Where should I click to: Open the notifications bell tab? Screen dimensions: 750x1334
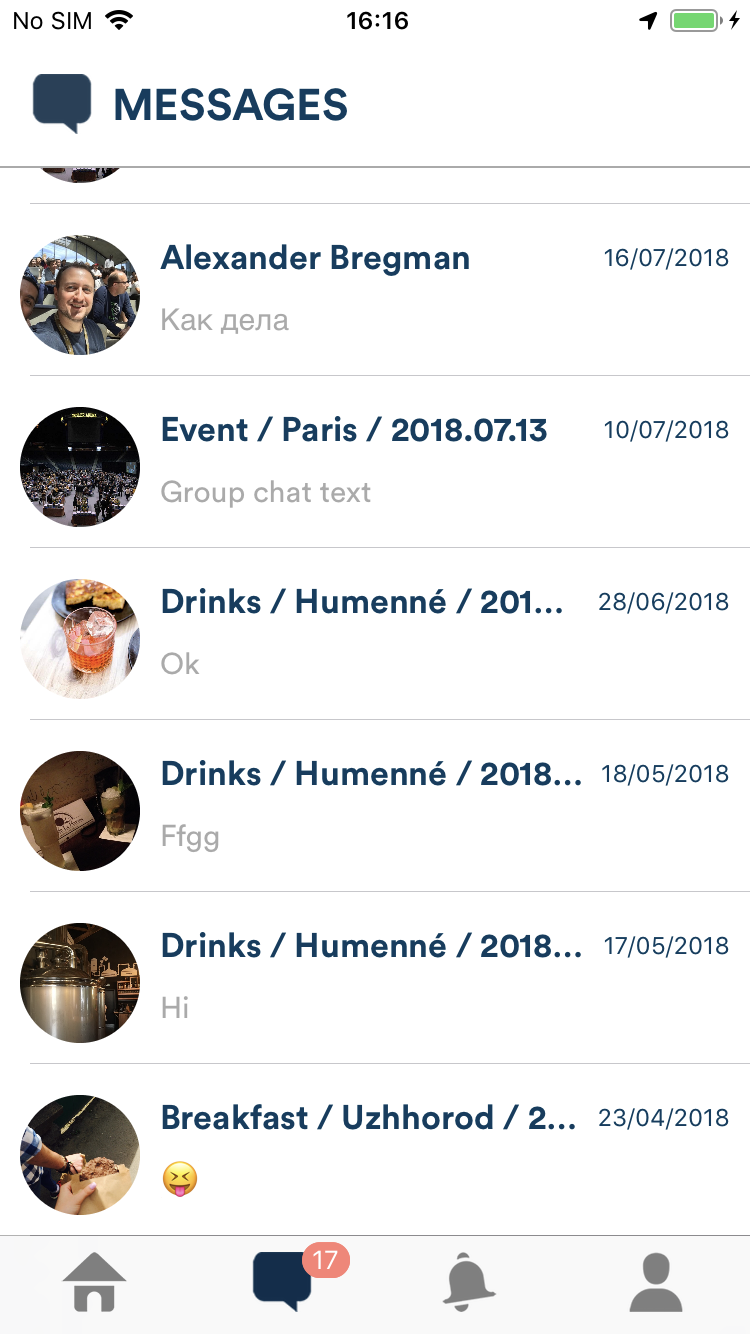(468, 1281)
